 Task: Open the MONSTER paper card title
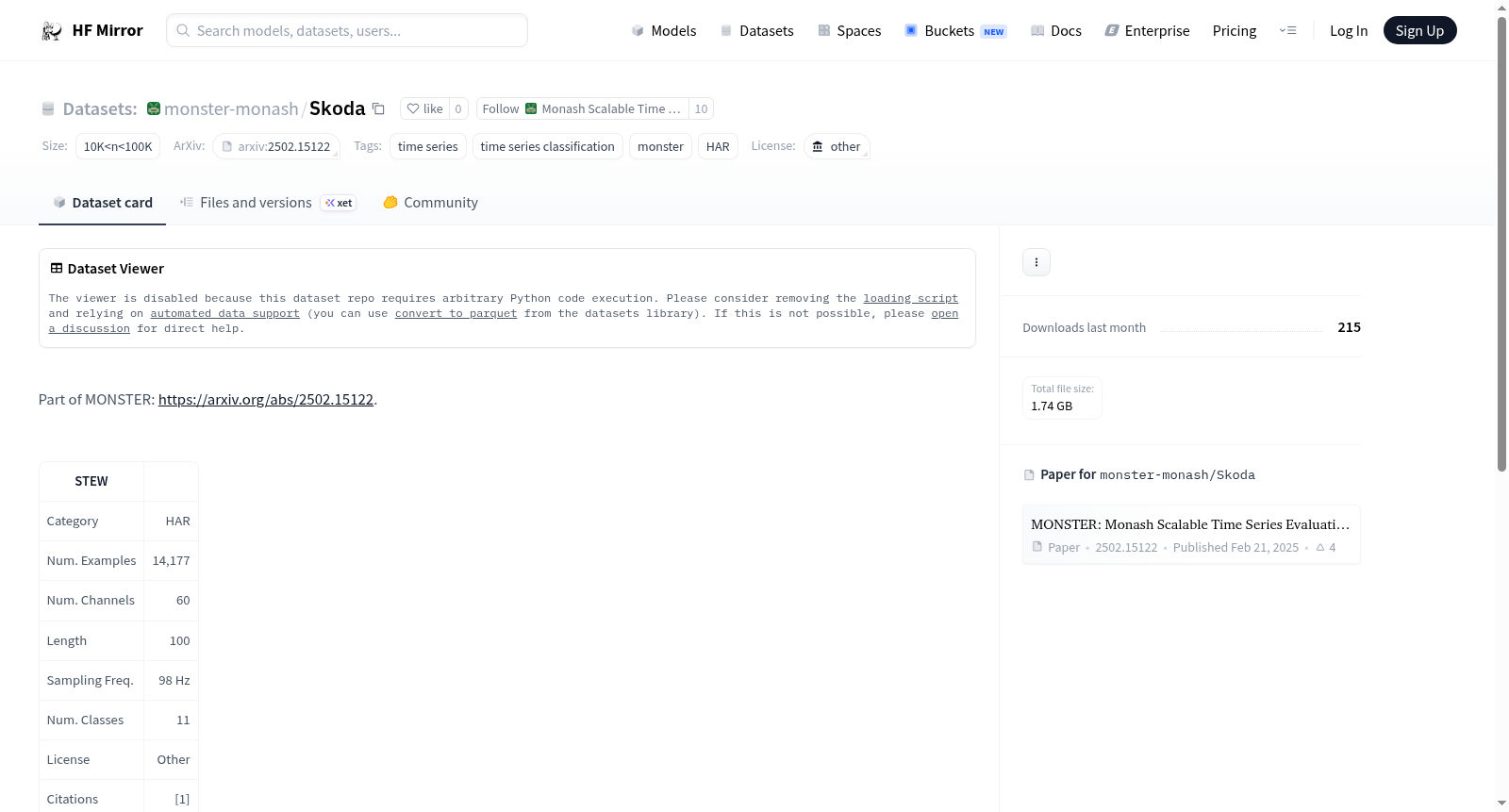tap(1190, 524)
